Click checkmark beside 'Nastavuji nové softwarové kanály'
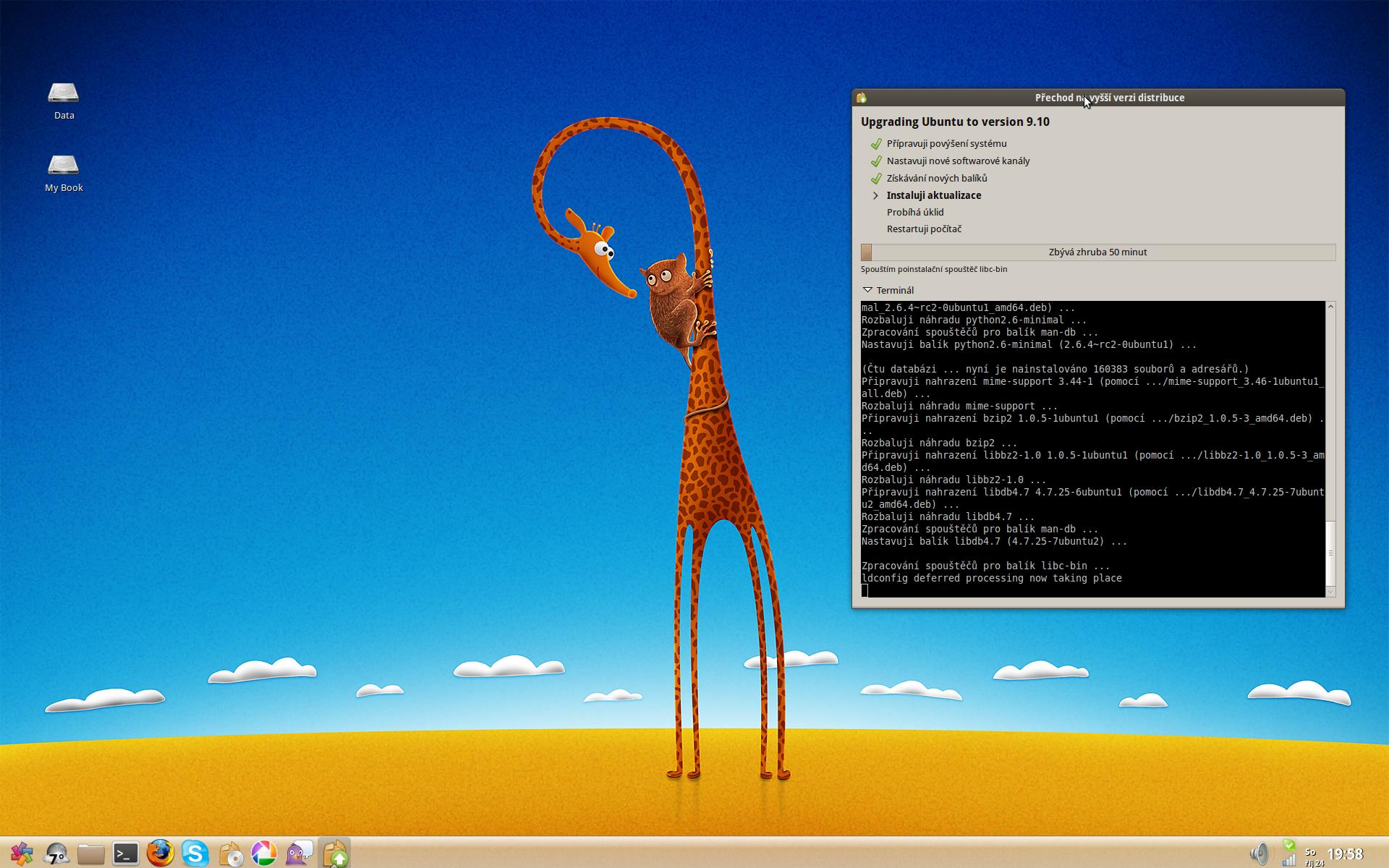The width and height of the screenshot is (1389, 868). (876, 161)
